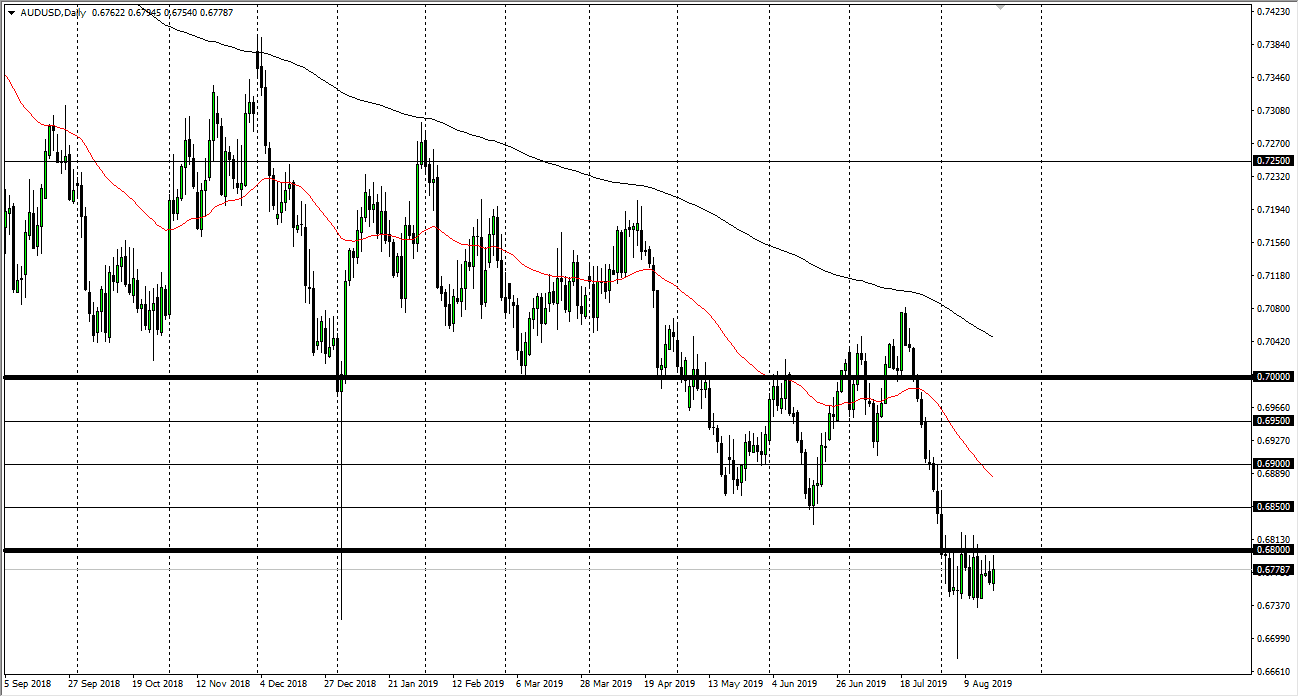The image size is (1299, 697).
Task: Click the 5 Sep 2018 date label
Action: [30, 684]
